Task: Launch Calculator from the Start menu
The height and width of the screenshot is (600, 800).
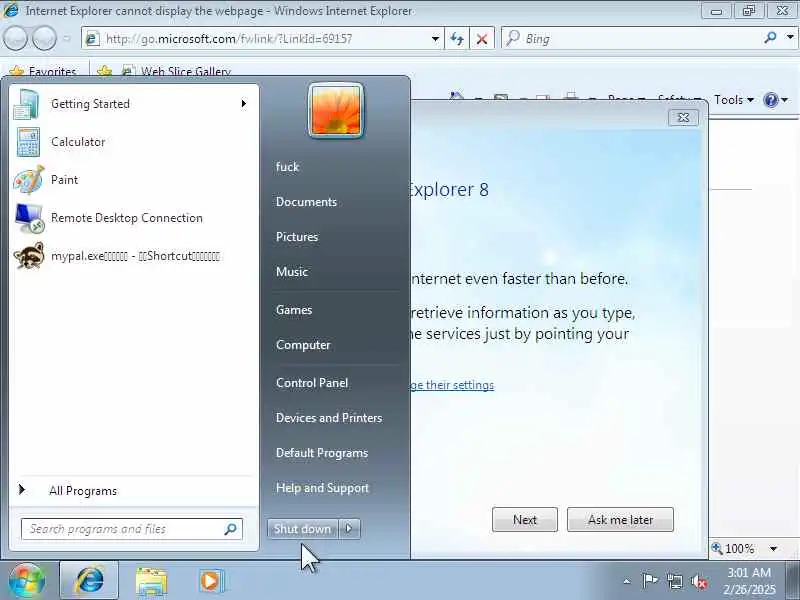Action: click(134, 142)
